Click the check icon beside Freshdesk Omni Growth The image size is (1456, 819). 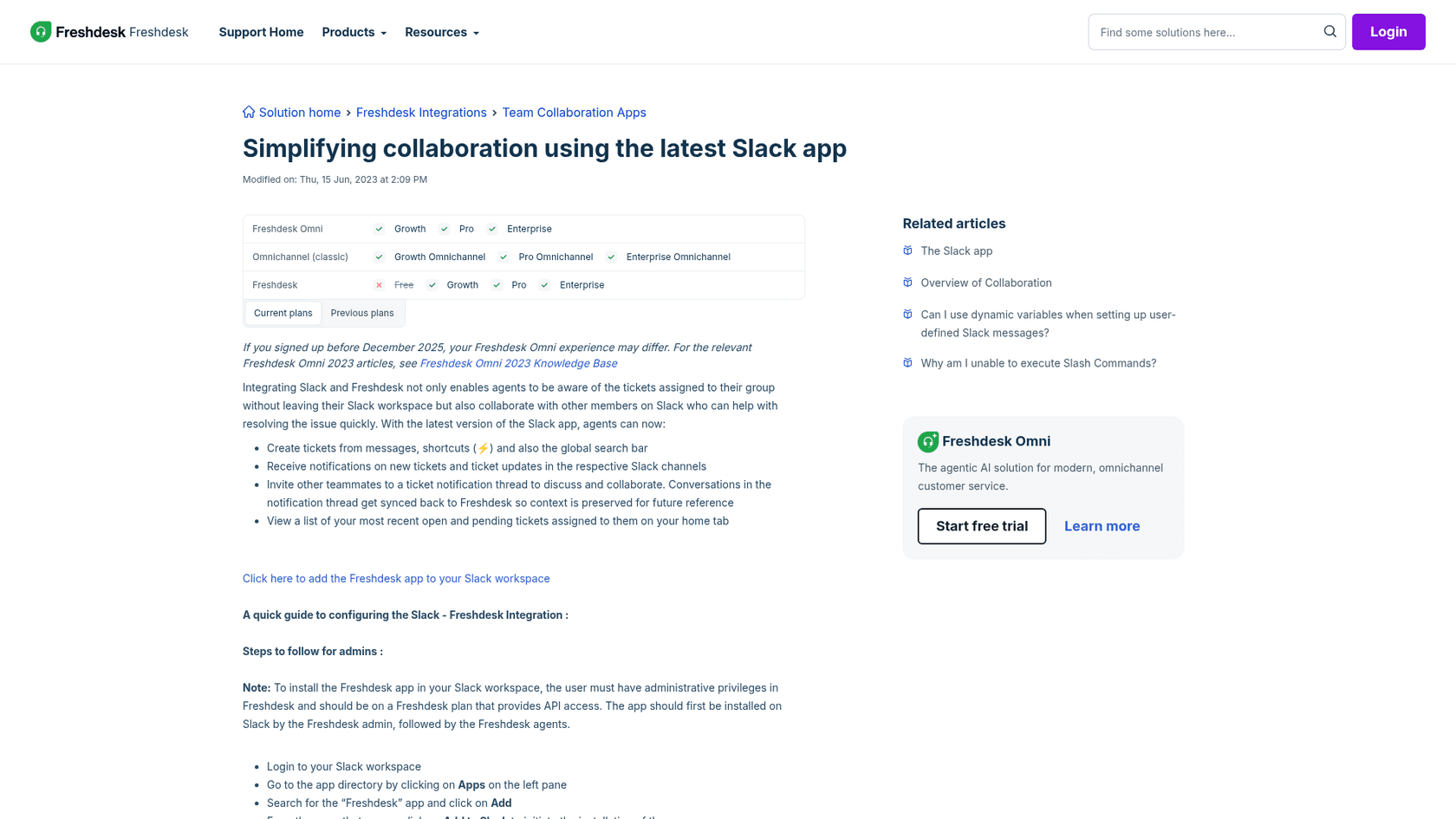click(x=379, y=230)
